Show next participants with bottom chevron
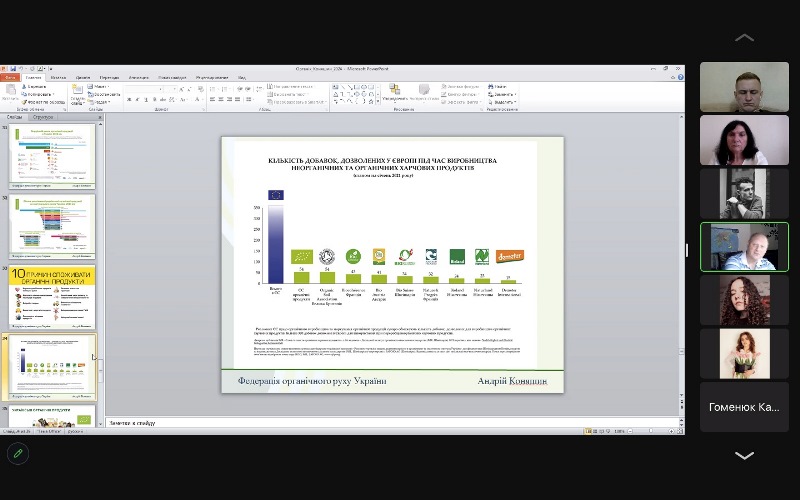Viewport: 800px width, 500px height. pos(744,455)
